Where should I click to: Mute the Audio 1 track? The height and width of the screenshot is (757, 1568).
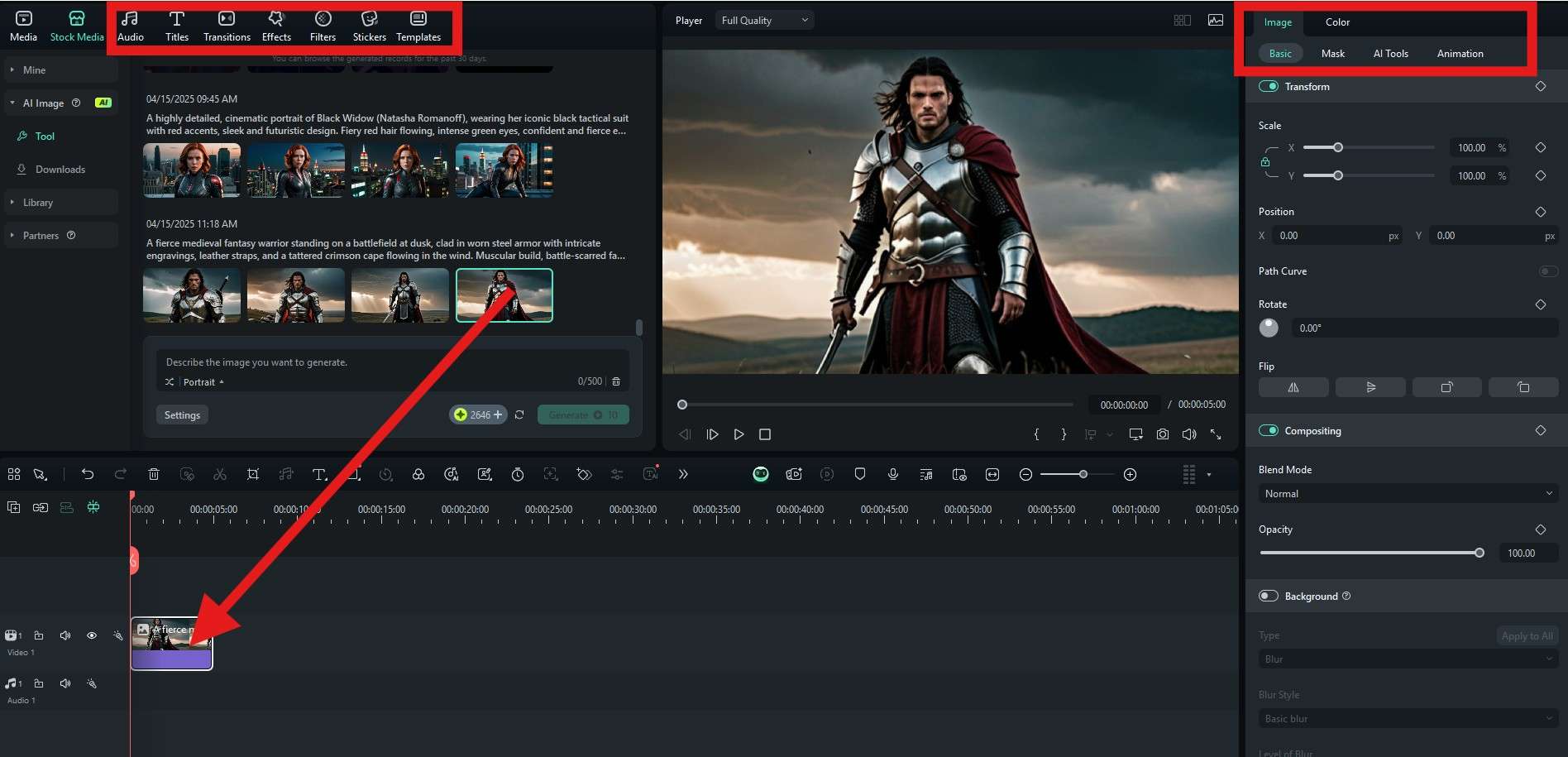pos(65,683)
